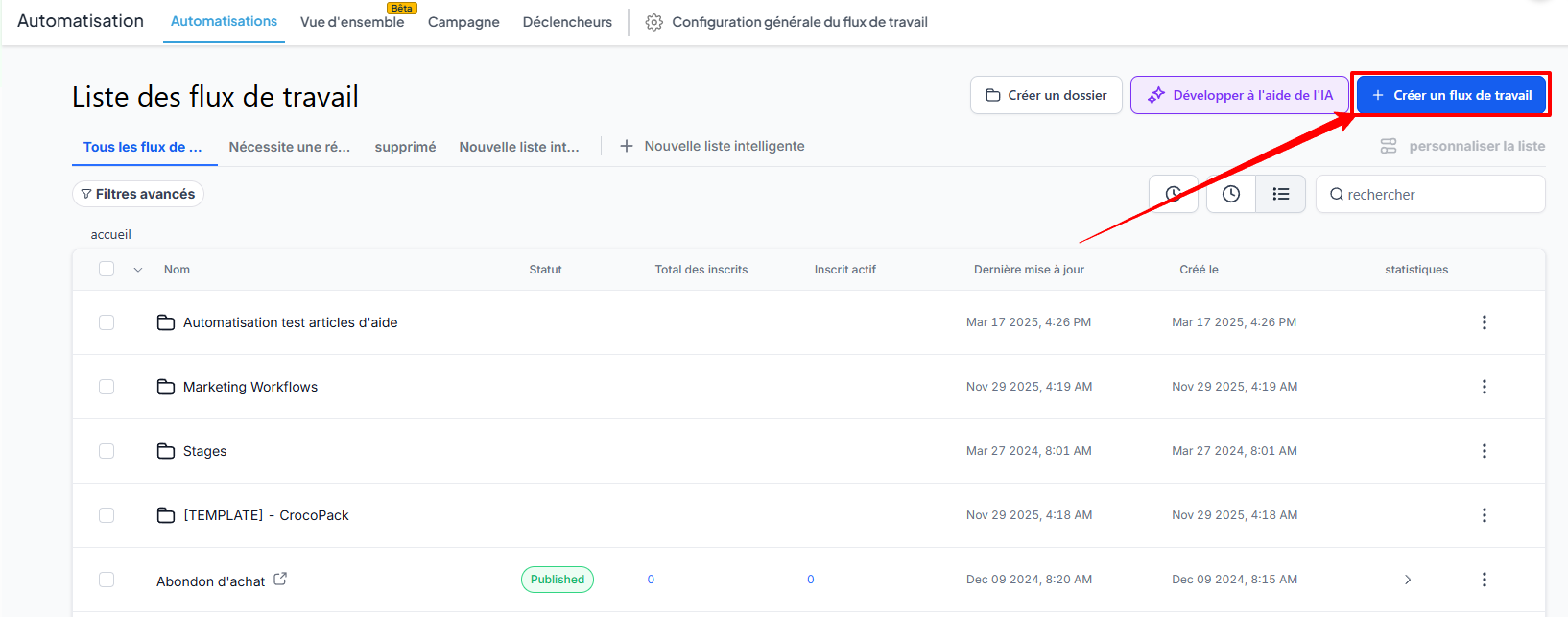Select the checkbox for Abandon d'achat workflow
This screenshot has width=1568, height=617.
(107, 580)
